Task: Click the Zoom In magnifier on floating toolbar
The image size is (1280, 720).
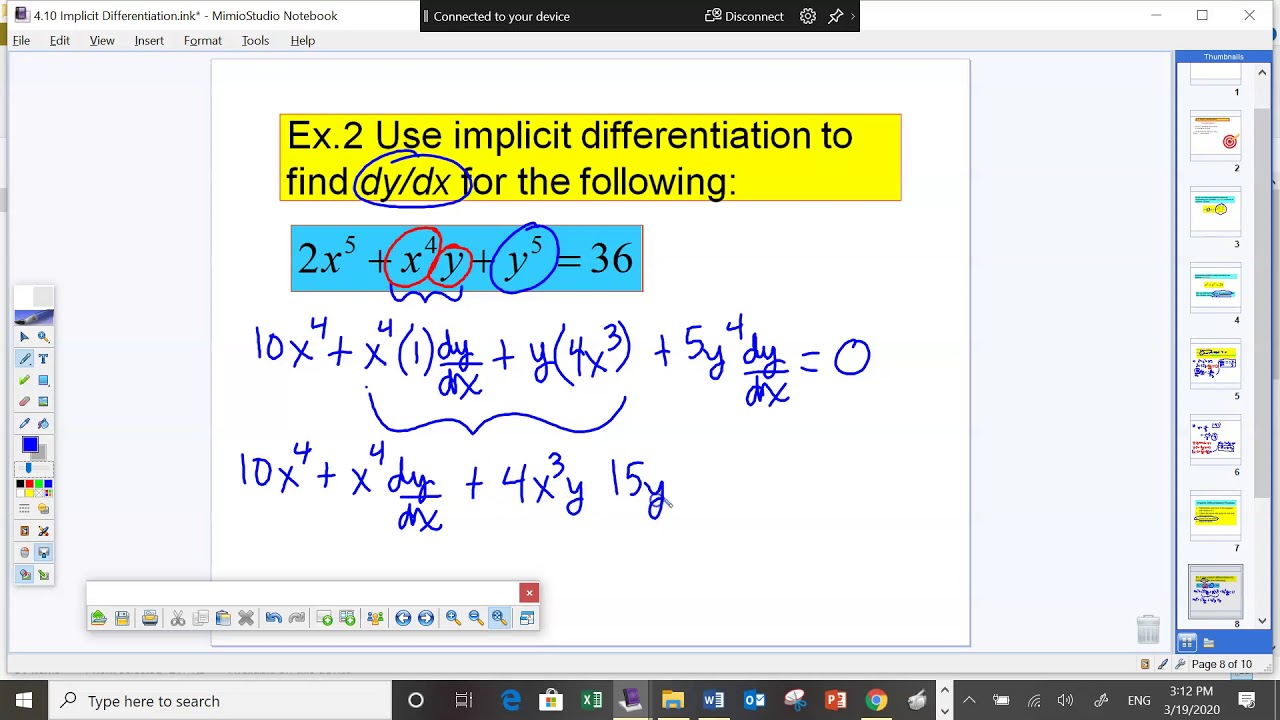Action: tap(453, 618)
